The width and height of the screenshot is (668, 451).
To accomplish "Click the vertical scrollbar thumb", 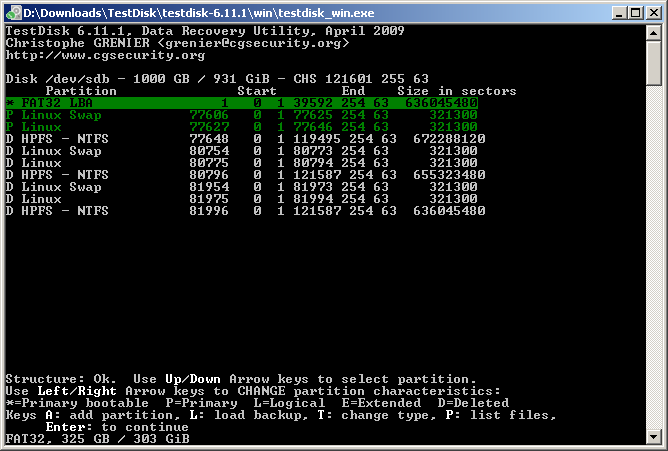I will pos(653,63).
